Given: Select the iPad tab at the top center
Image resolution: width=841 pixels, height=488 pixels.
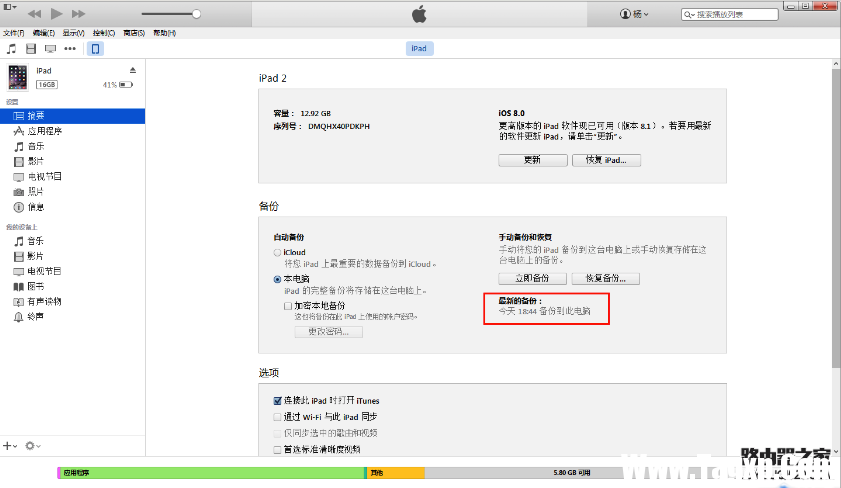Looking at the screenshot, I should pyautogui.click(x=419, y=48).
